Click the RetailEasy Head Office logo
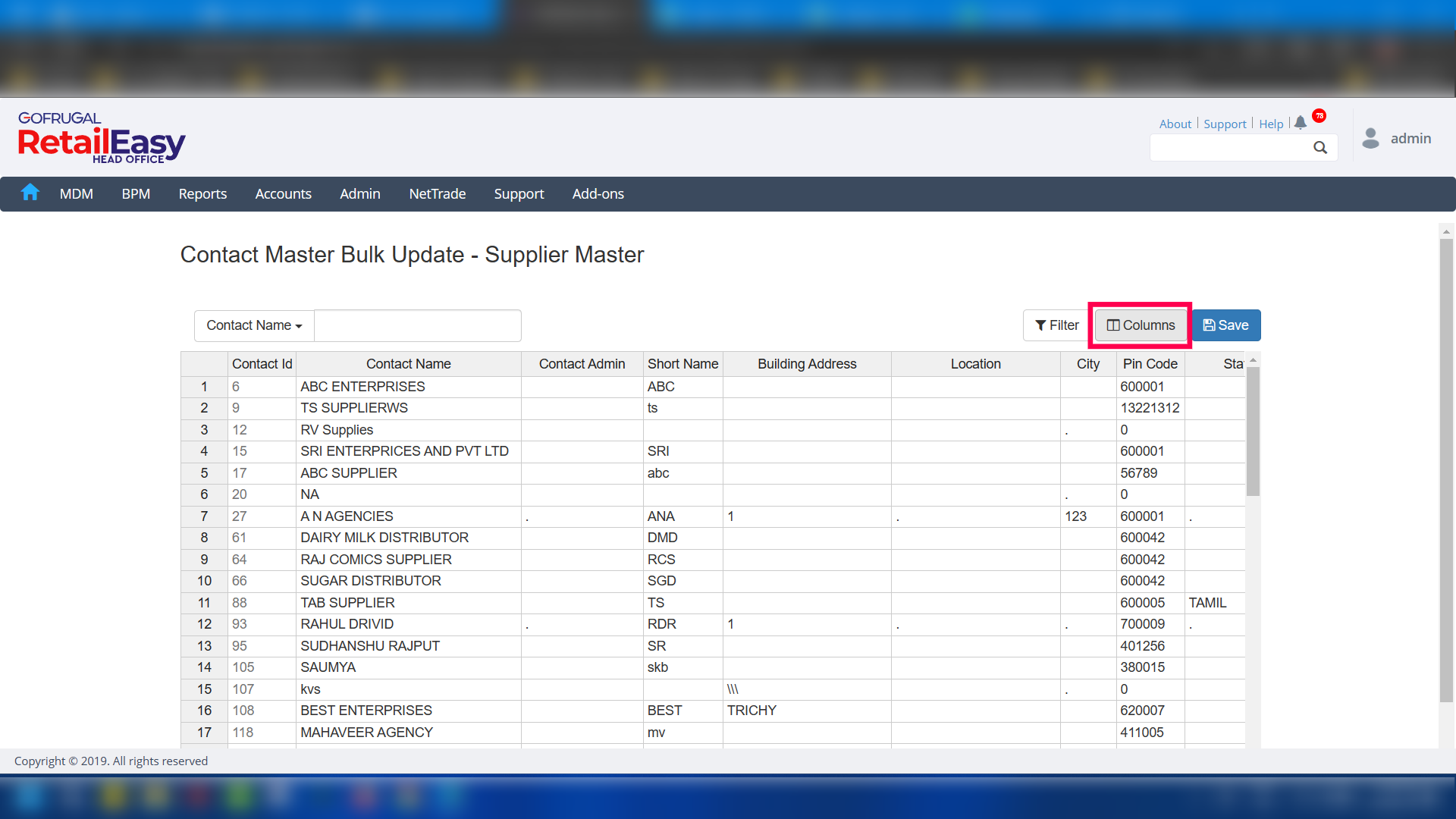The height and width of the screenshot is (819, 1456). tap(102, 138)
